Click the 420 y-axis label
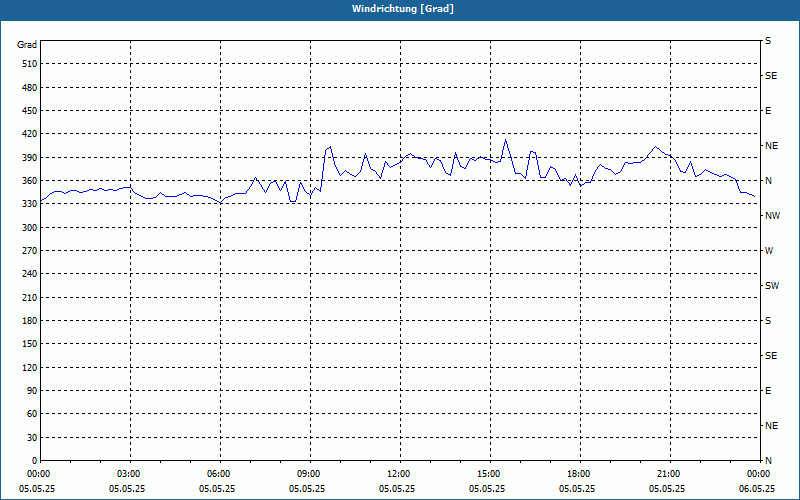This screenshot has height=500, width=800. pyautogui.click(x=30, y=134)
